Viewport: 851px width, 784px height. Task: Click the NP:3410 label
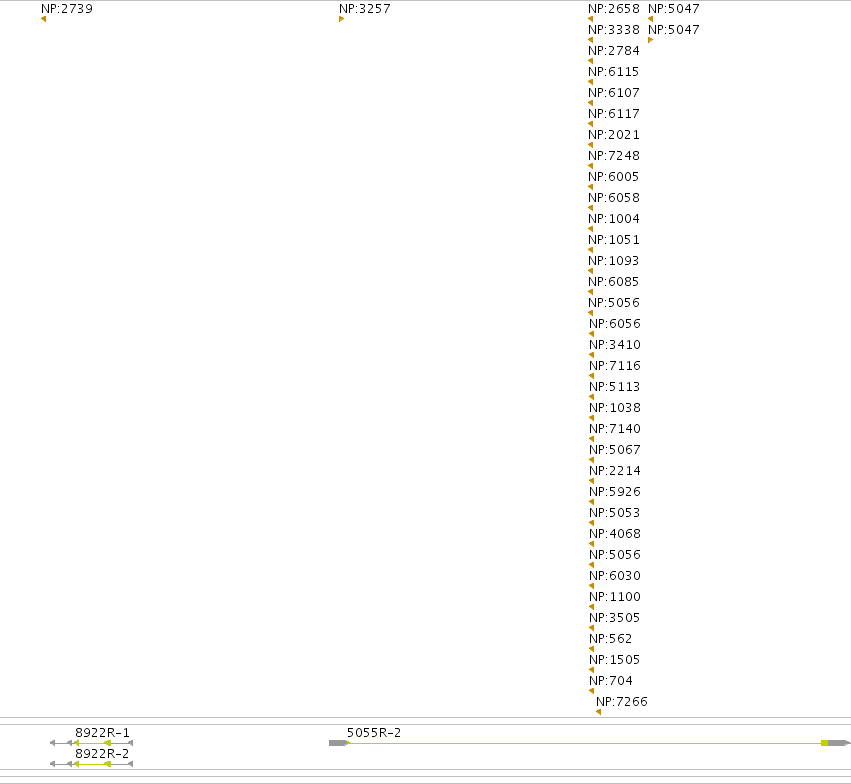615,345
